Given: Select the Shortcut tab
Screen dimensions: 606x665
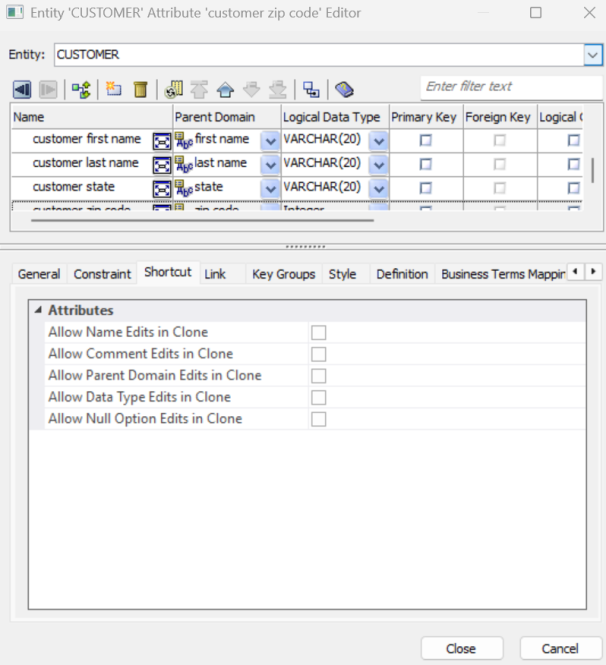Looking at the screenshot, I should 168,272.
